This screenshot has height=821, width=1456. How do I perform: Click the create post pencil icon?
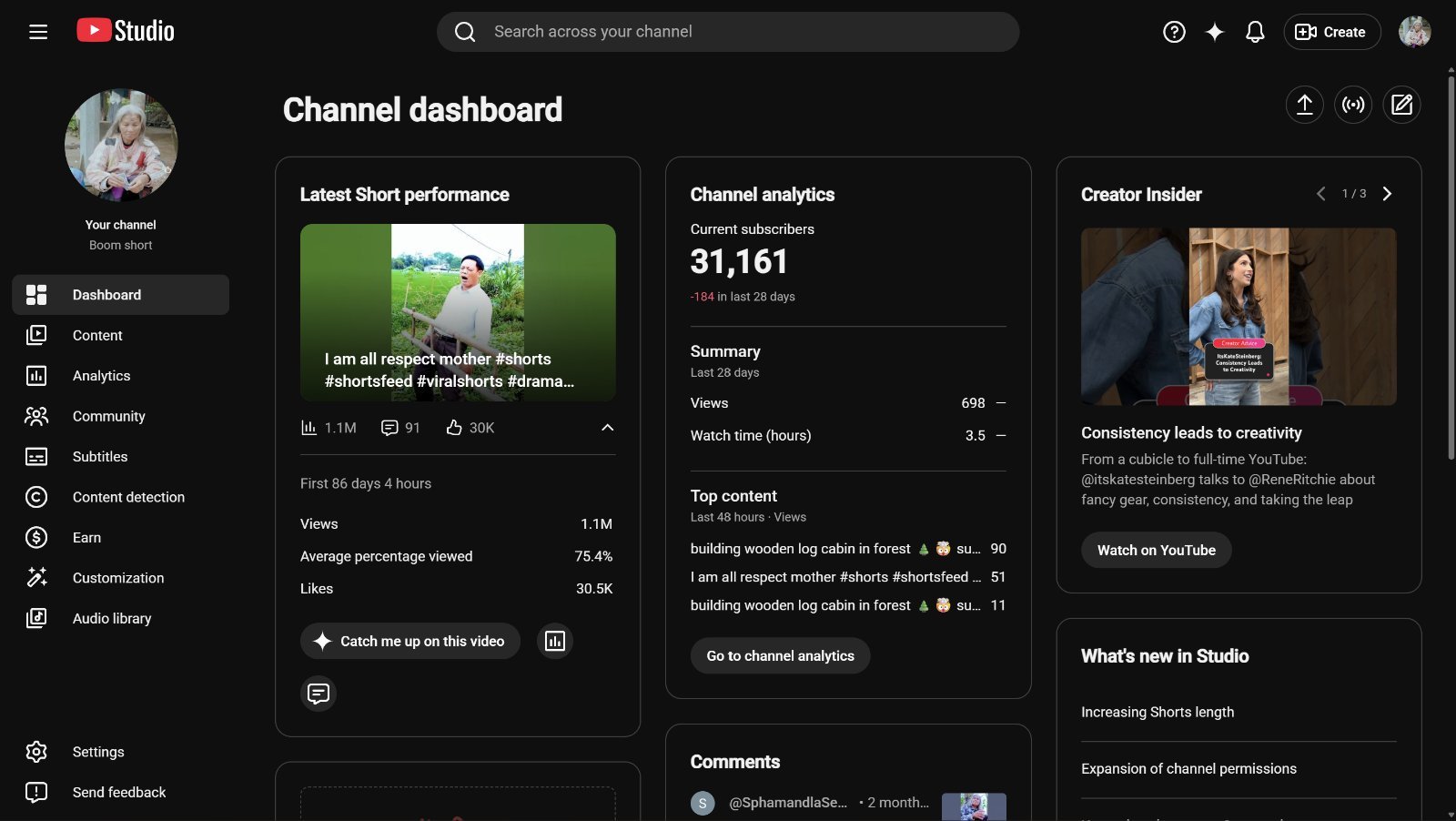point(1401,105)
